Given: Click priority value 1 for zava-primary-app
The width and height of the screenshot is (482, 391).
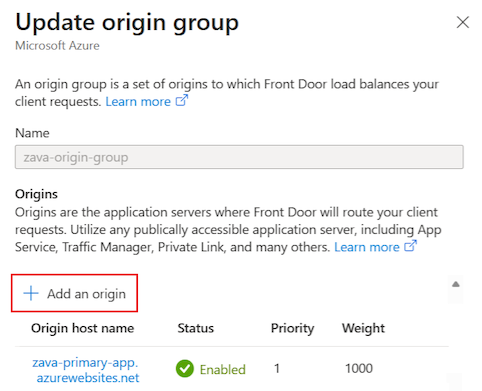Looking at the screenshot, I should (277, 369).
